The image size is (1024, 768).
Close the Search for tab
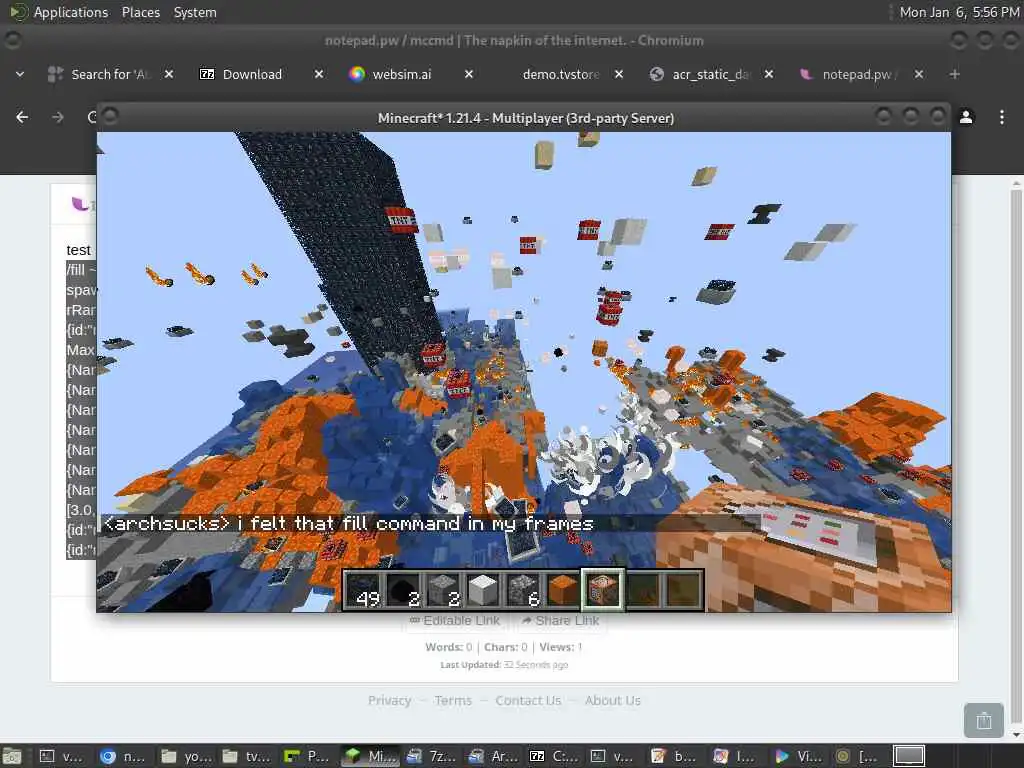(169, 74)
